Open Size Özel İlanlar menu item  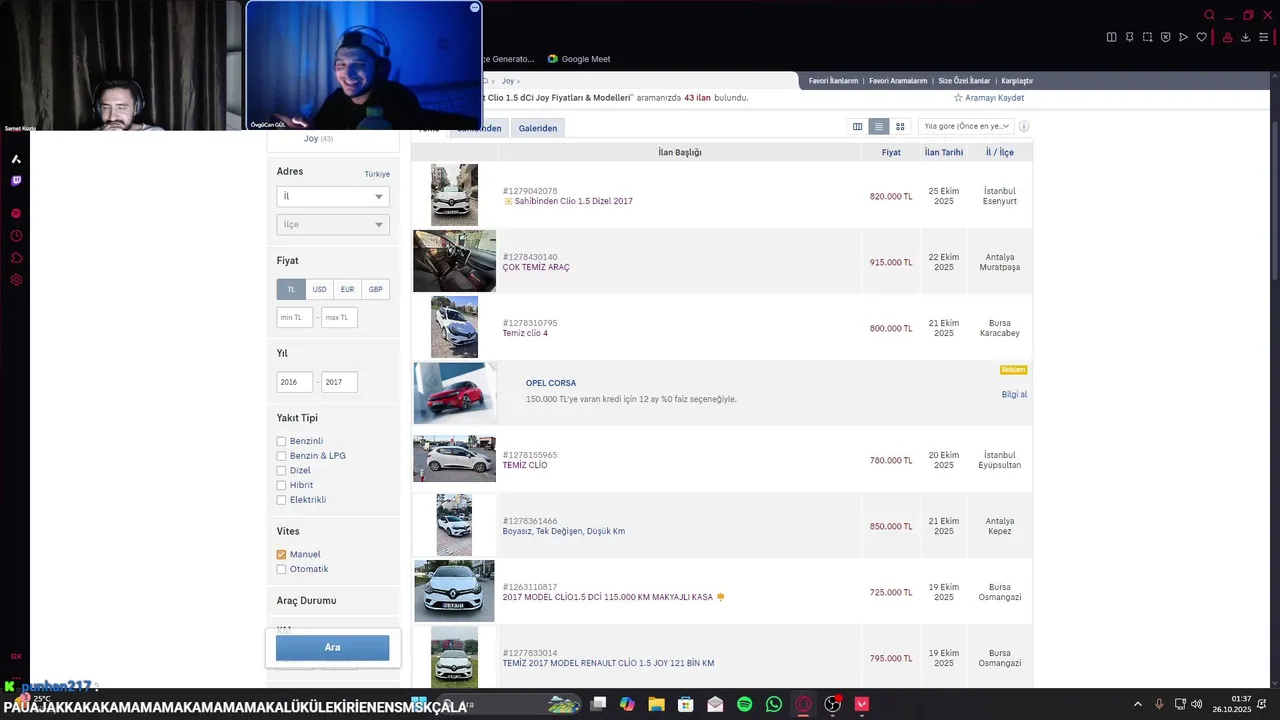(964, 81)
